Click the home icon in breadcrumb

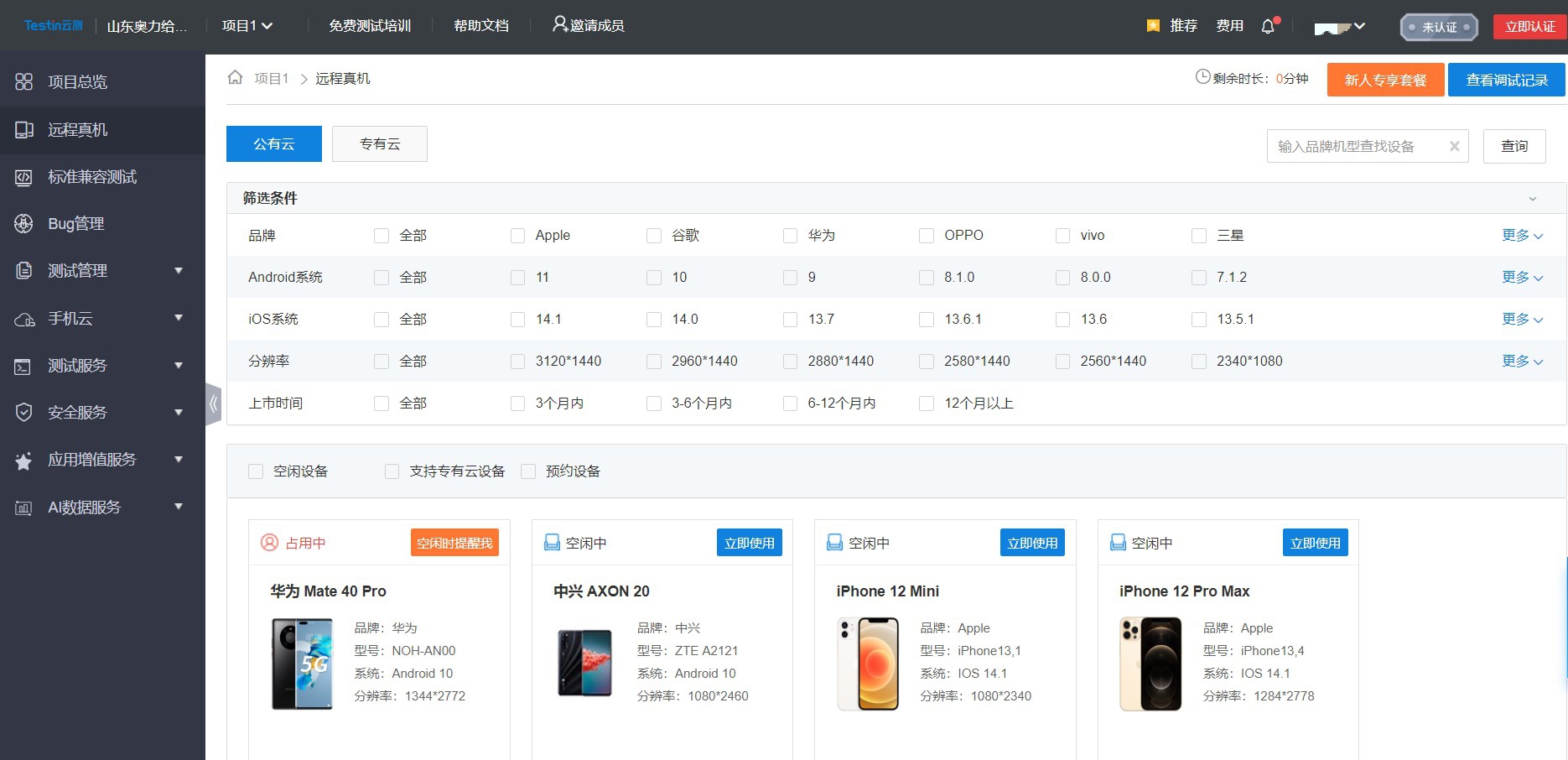point(235,77)
